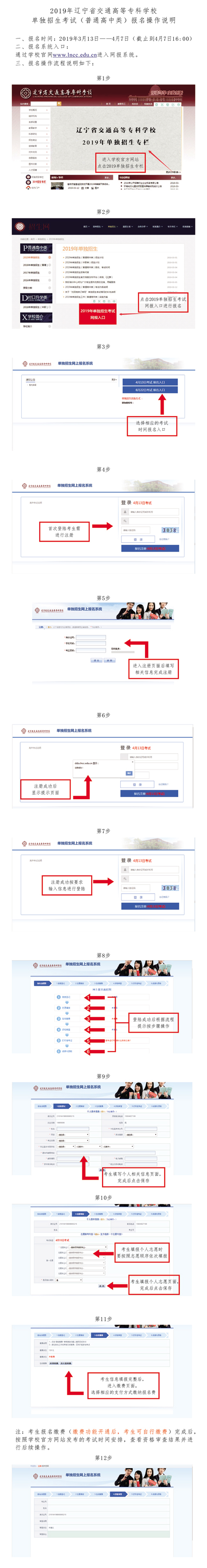Image resolution: width=207 pixels, height=1568 pixels.
Task: Select the highlighted first tab in step 8 progress bar
Action: pos(41,983)
